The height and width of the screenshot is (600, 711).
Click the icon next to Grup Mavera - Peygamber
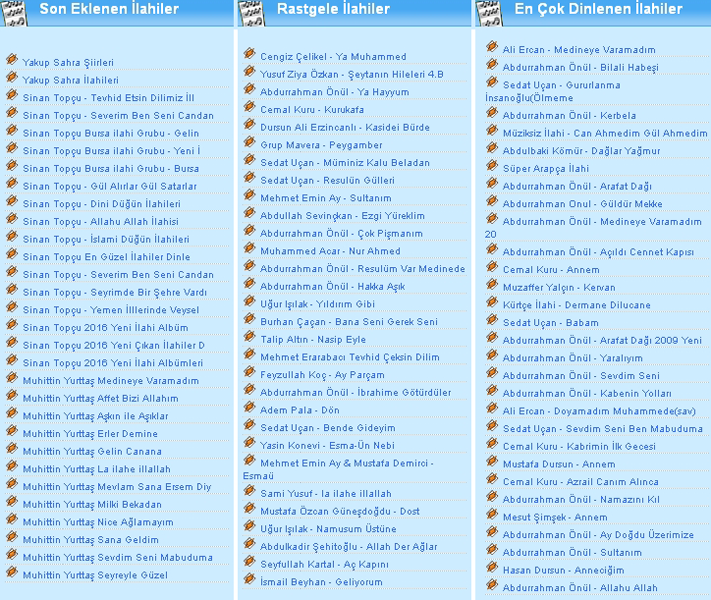pos(249,142)
